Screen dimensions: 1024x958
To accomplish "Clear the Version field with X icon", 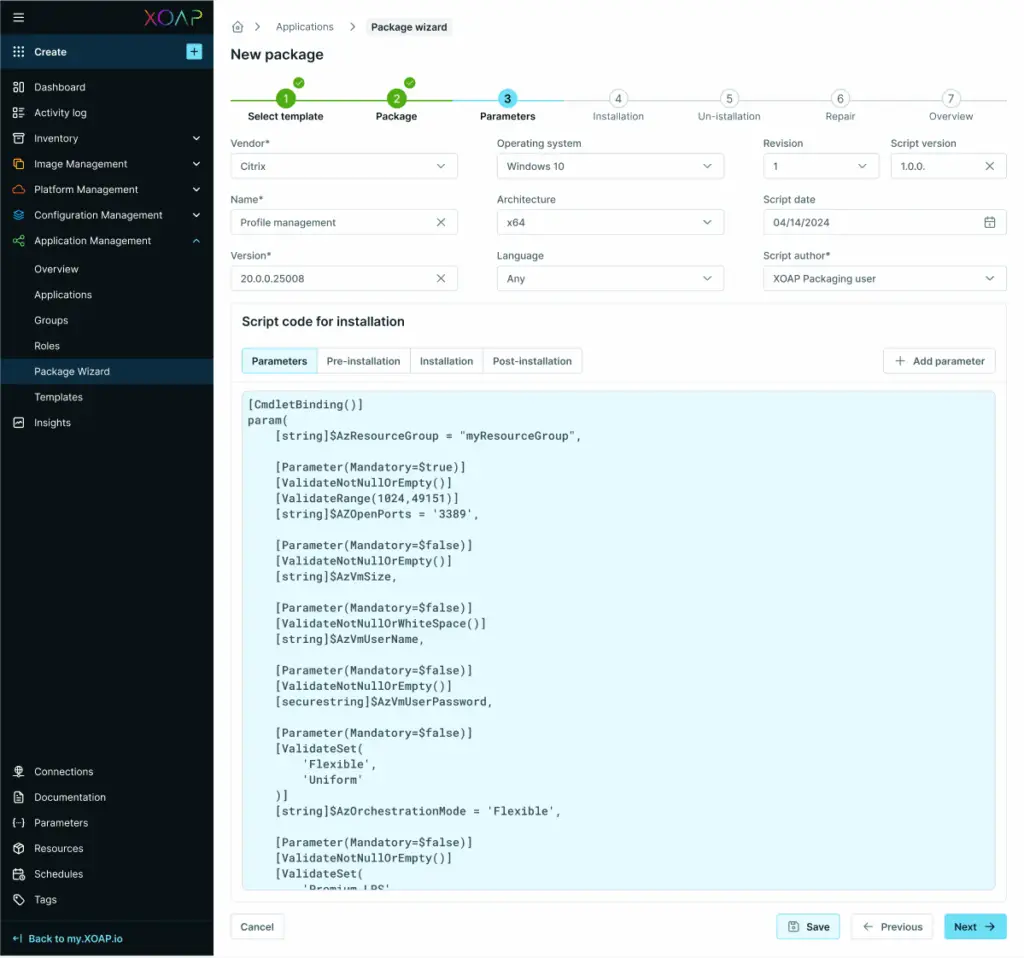I will tap(441, 278).
